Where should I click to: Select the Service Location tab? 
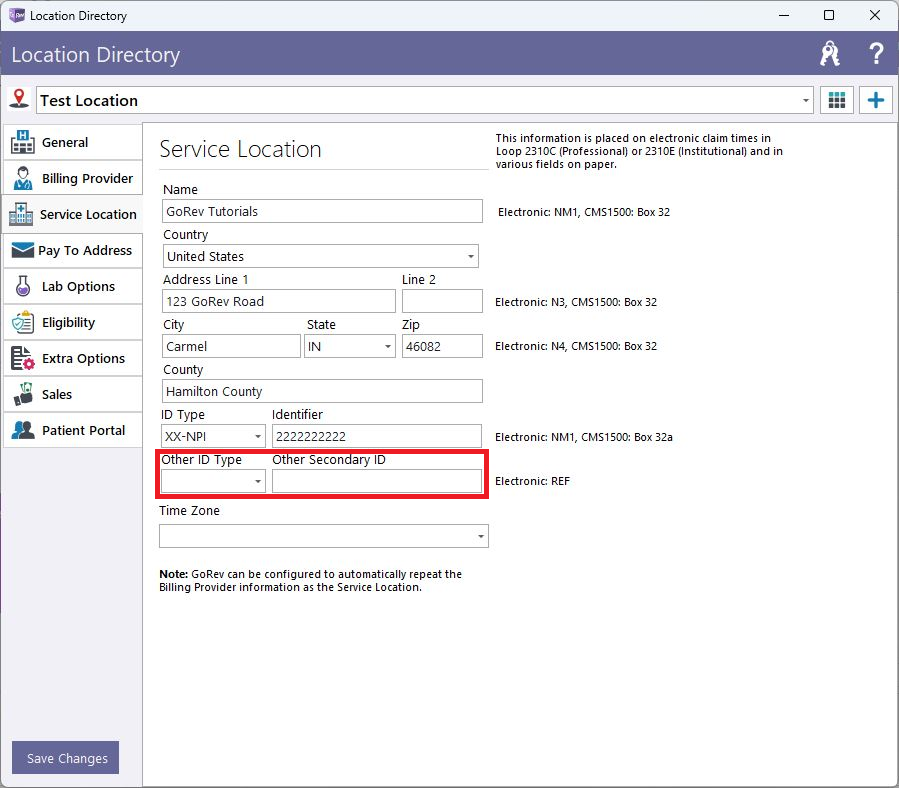point(72,214)
